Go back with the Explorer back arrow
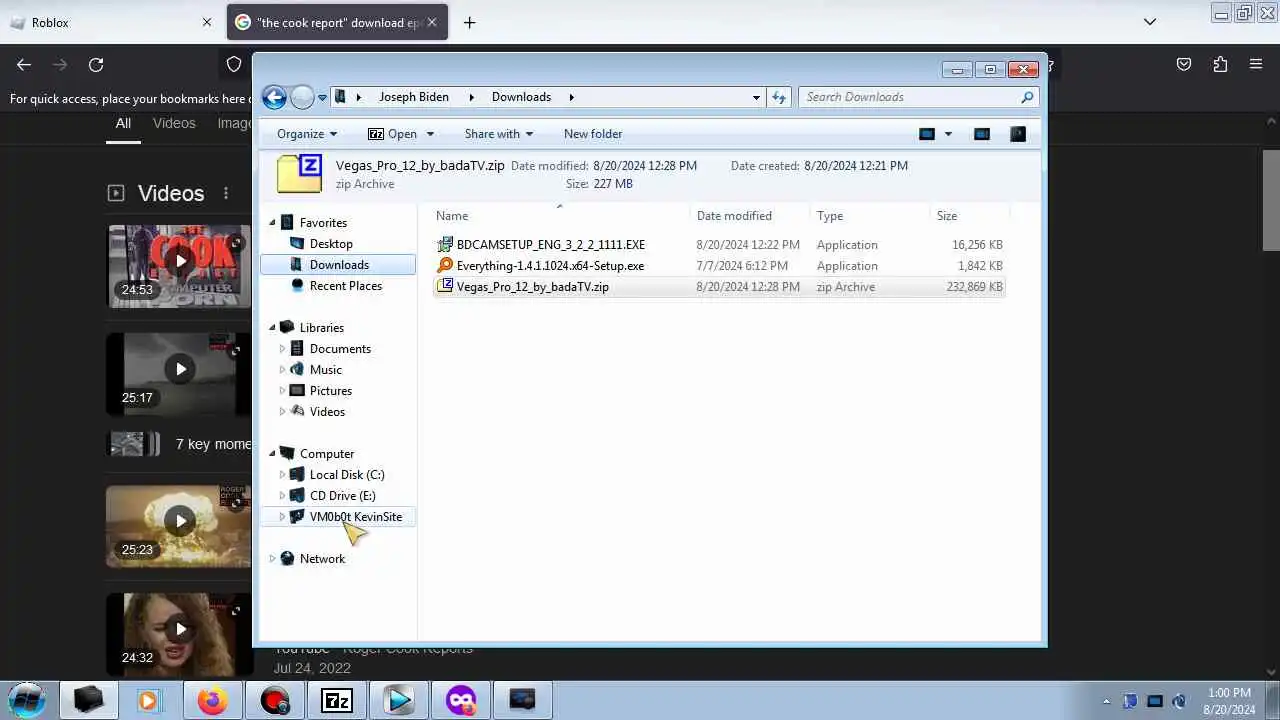Viewport: 1280px width, 720px height. click(274, 97)
